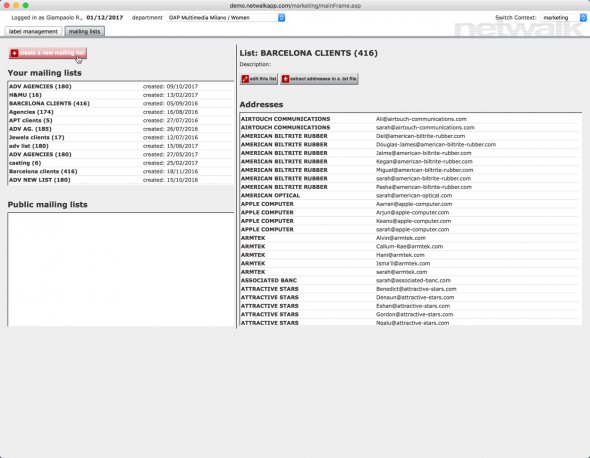Image resolution: width=590 pixels, height=458 pixels.
Task: Open the APT clients (5) list
Action: coord(30,120)
